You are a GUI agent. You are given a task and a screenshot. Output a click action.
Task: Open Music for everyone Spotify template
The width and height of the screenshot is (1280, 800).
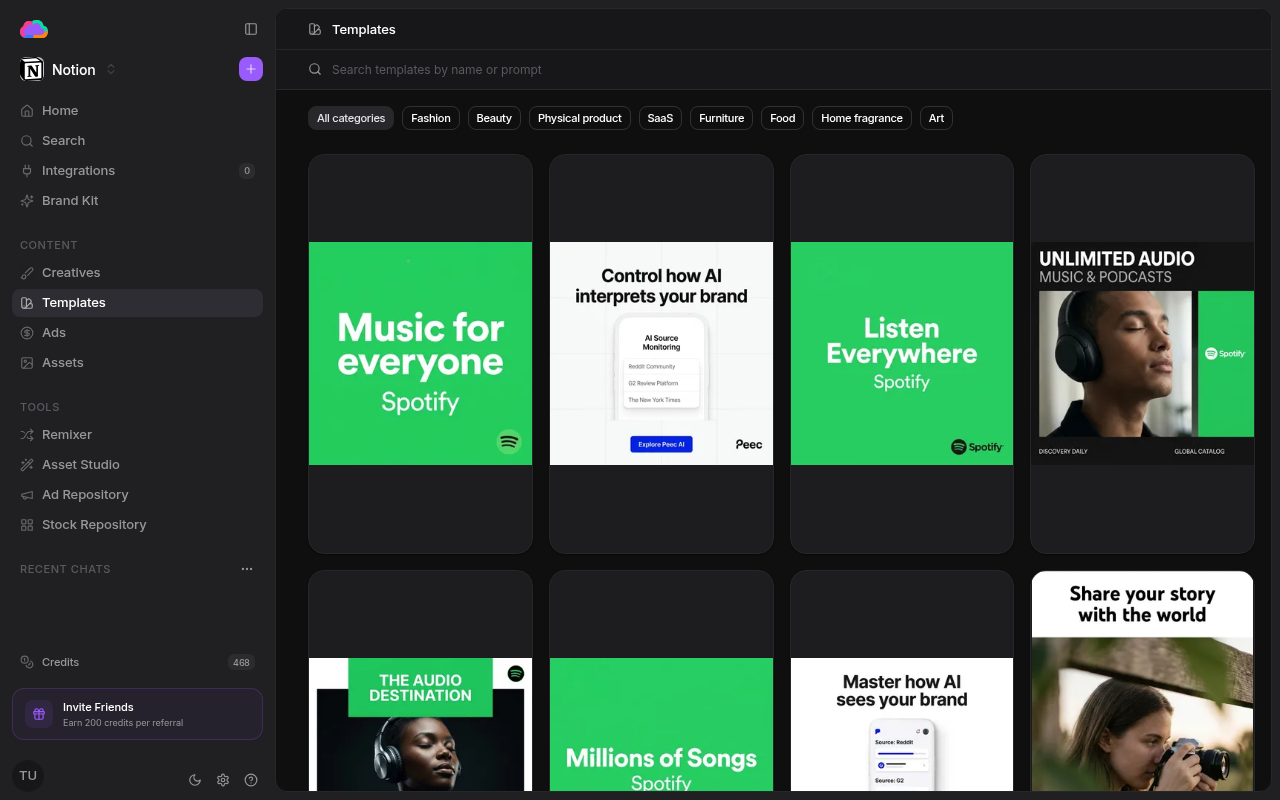[x=420, y=354]
